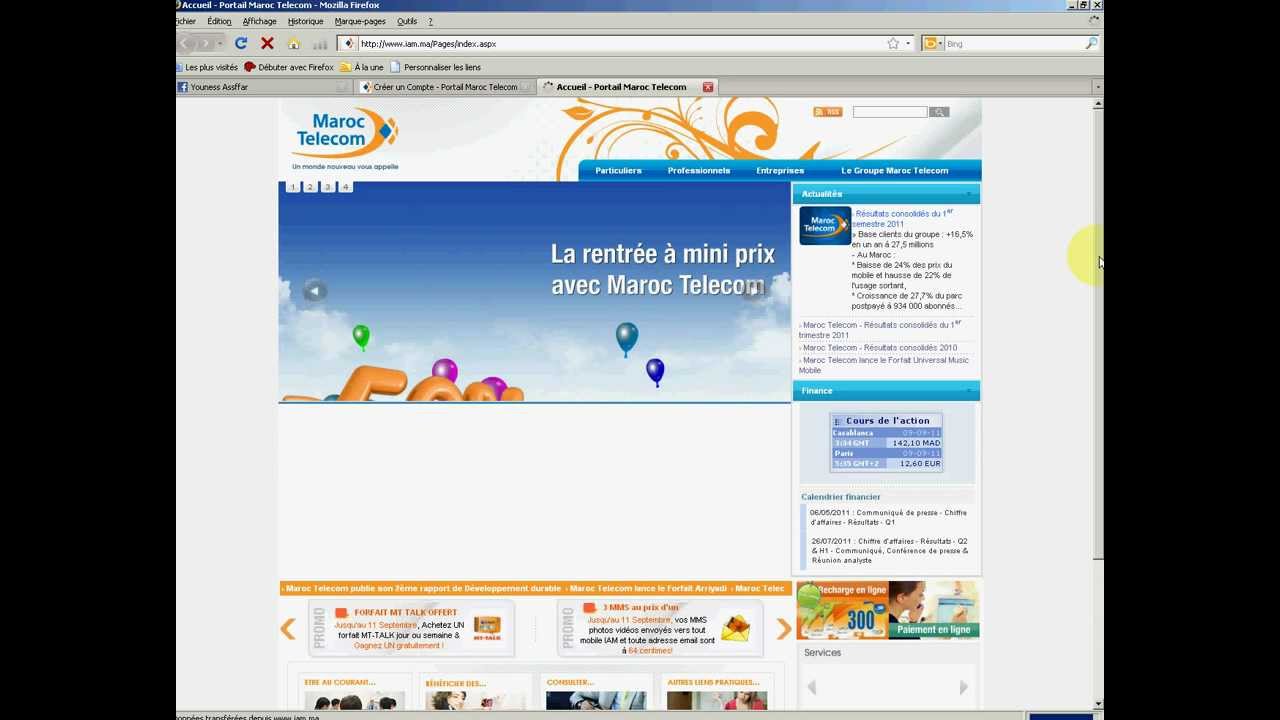The width and height of the screenshot is (1280, 720).
Task: Click the site search magnifier button
Action: (x=938, y=112)
